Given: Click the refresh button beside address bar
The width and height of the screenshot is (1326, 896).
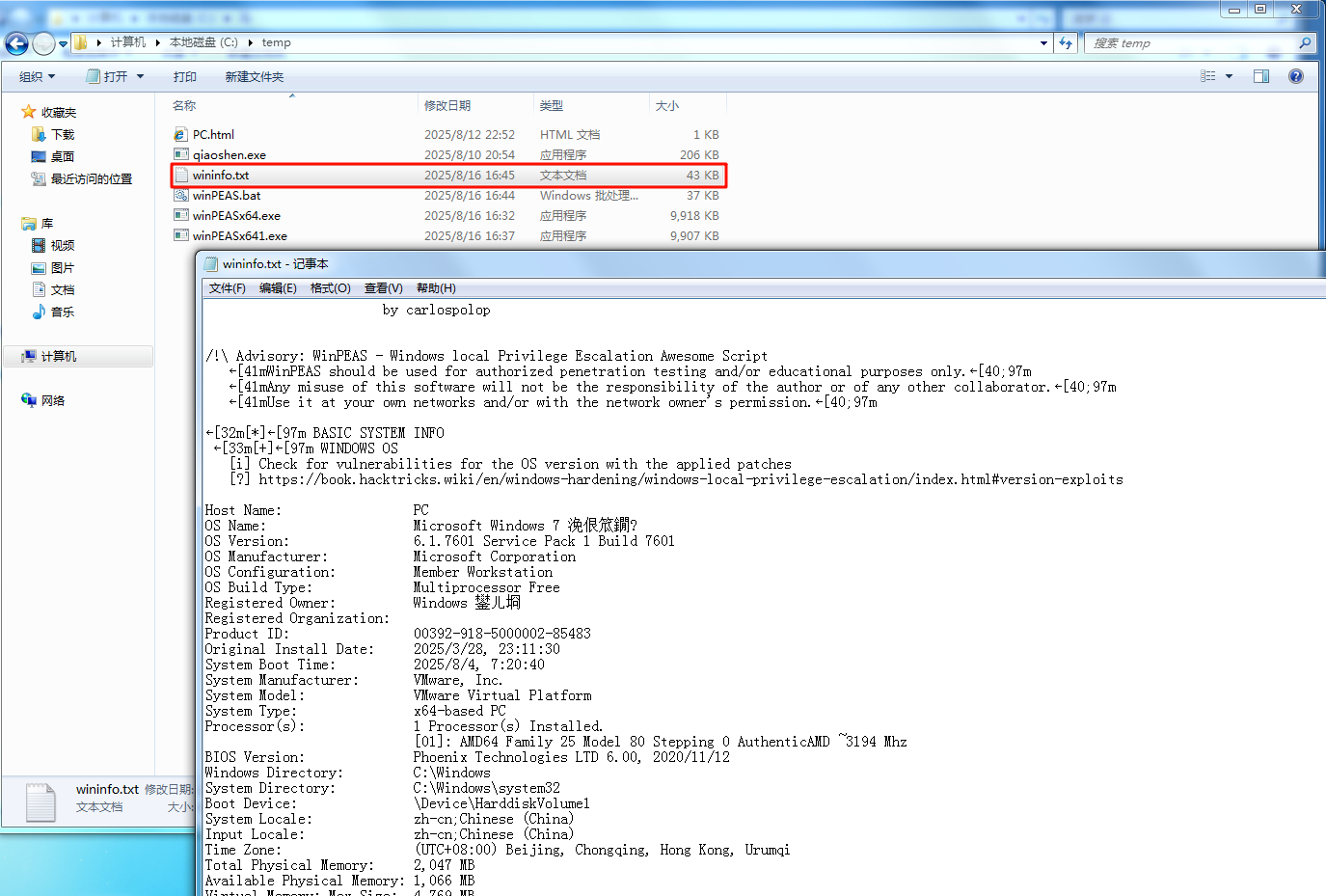Looking at the screenshot, I should coord(1066,42).
